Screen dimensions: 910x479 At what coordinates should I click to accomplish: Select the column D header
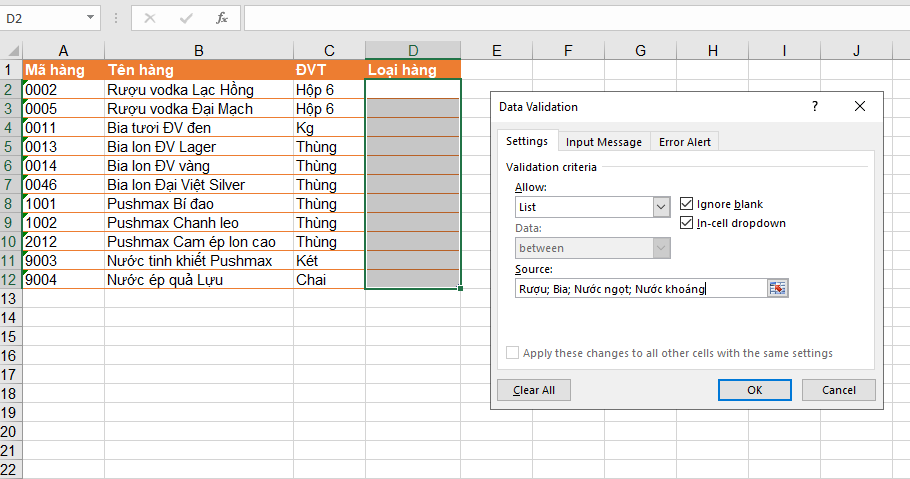tap(413, 51)
